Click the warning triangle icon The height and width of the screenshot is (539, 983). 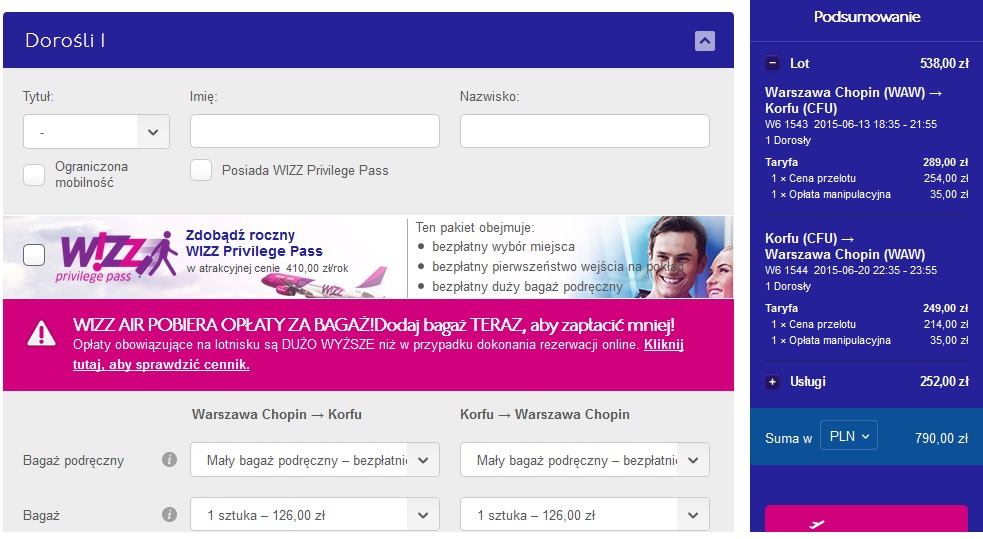click(41, 333)
